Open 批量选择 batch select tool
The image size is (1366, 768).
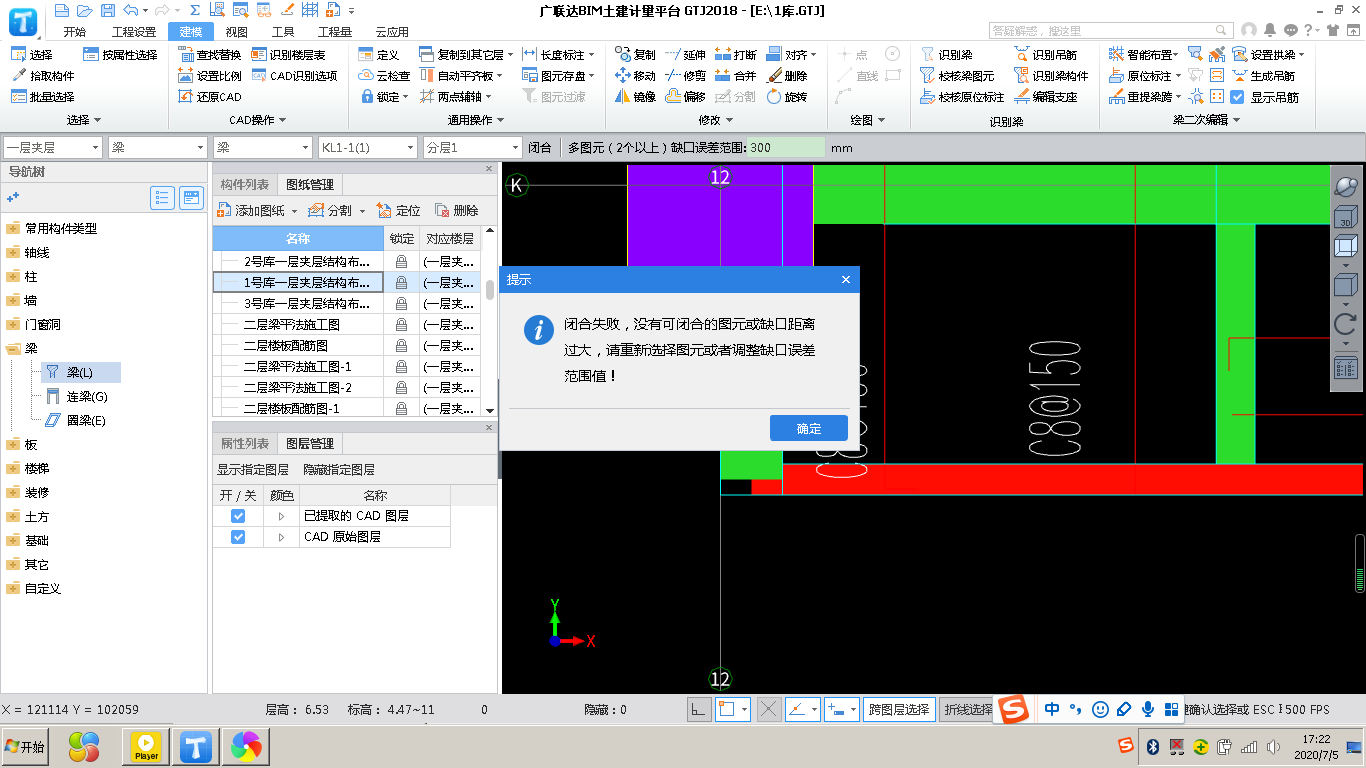(43, 97)
